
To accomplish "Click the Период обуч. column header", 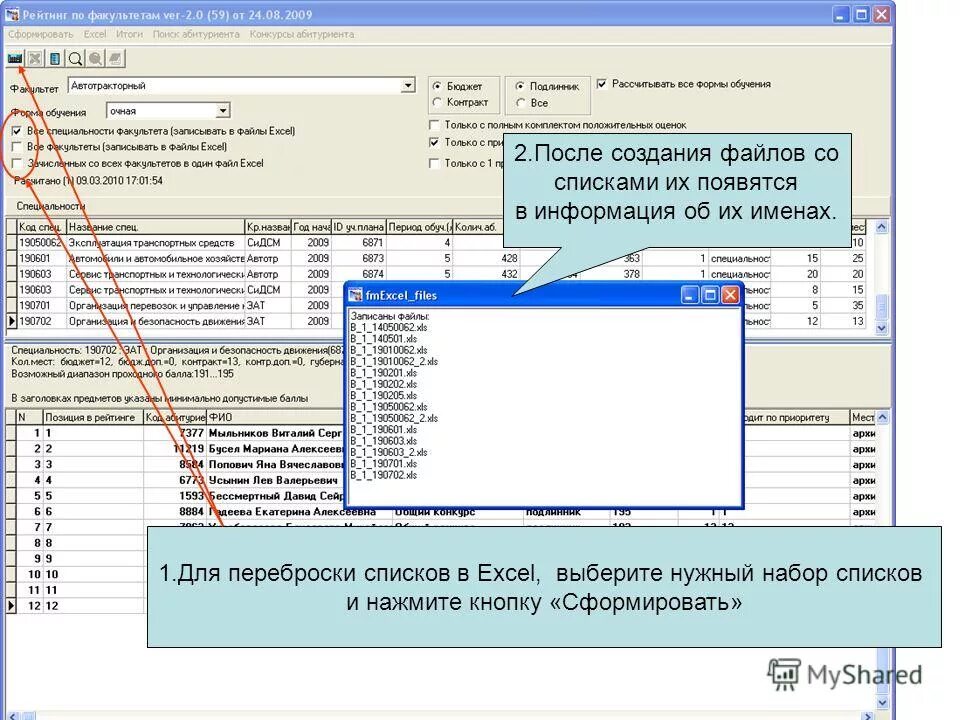I will (x=419, y=227).
